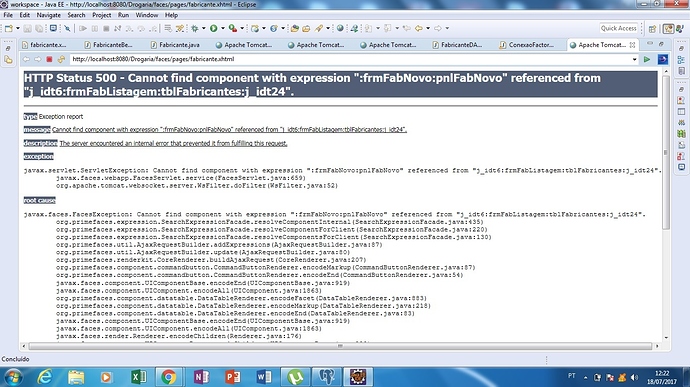This screenshot has height=387, width=690.
Task: Click the browser URL address field
Action: coord(350,59)
